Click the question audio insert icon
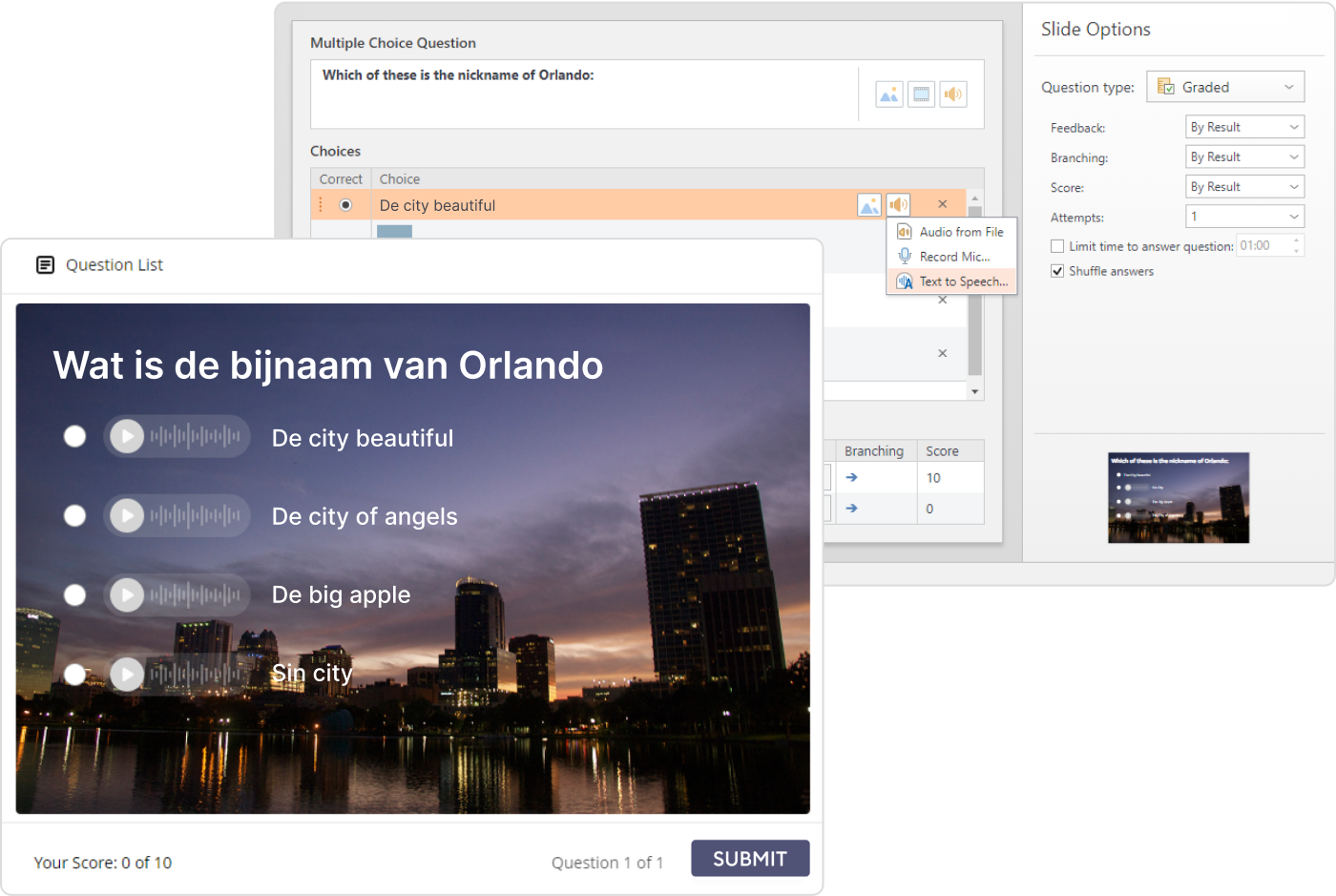 pos(952,94)
